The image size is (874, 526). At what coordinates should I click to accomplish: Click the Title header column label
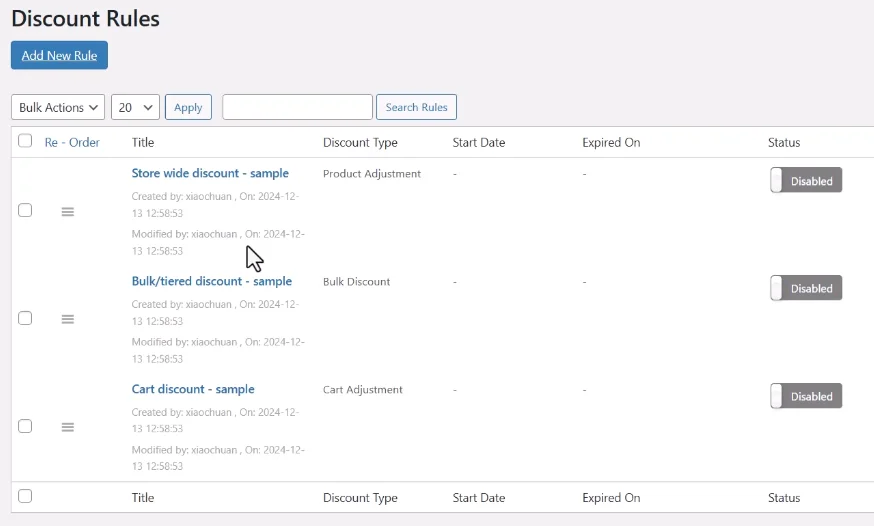143,143
